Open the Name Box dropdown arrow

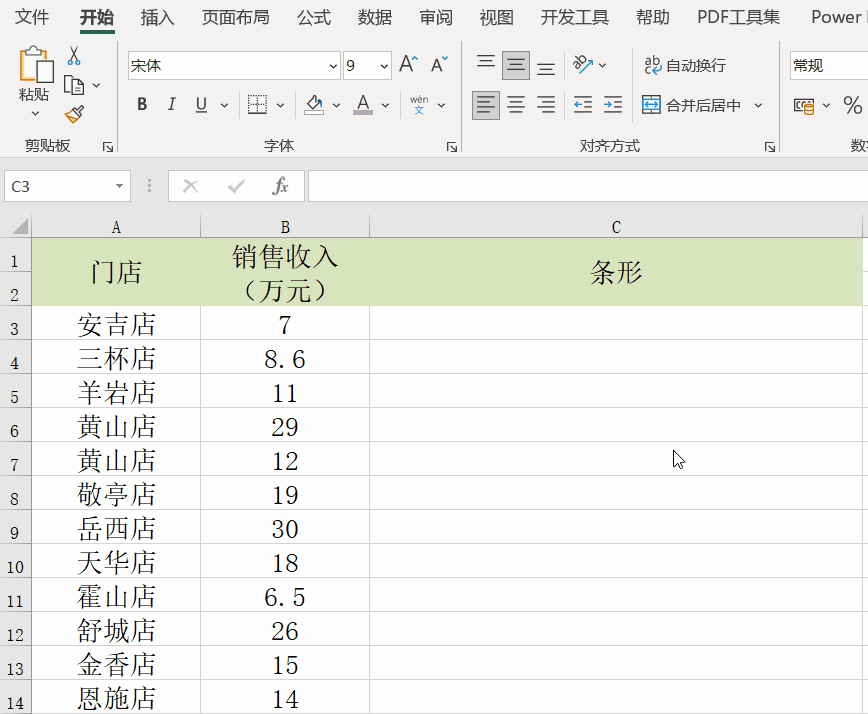(x=119, y=187)
